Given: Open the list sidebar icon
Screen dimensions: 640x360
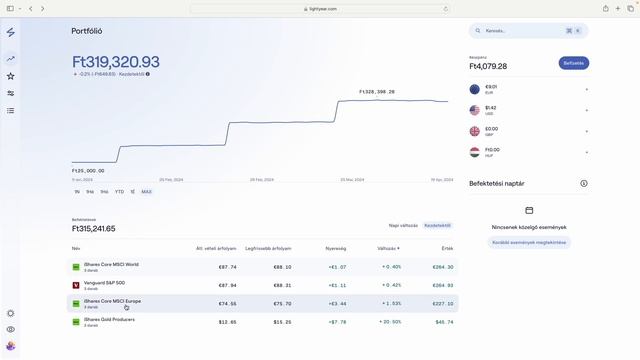Looking at the screenshot, I should click(11, 111).
